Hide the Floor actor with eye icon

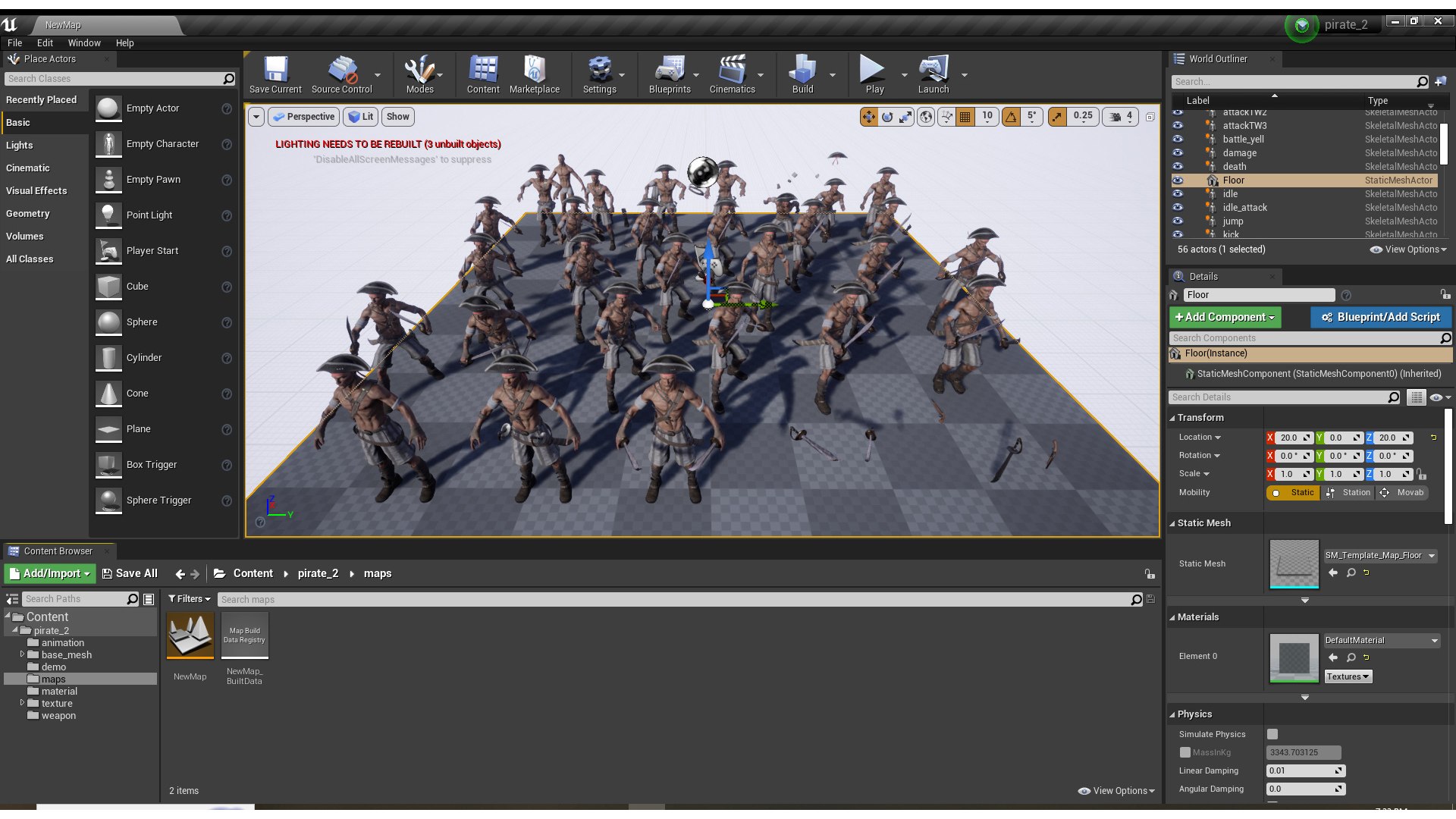click(1178, 180)
